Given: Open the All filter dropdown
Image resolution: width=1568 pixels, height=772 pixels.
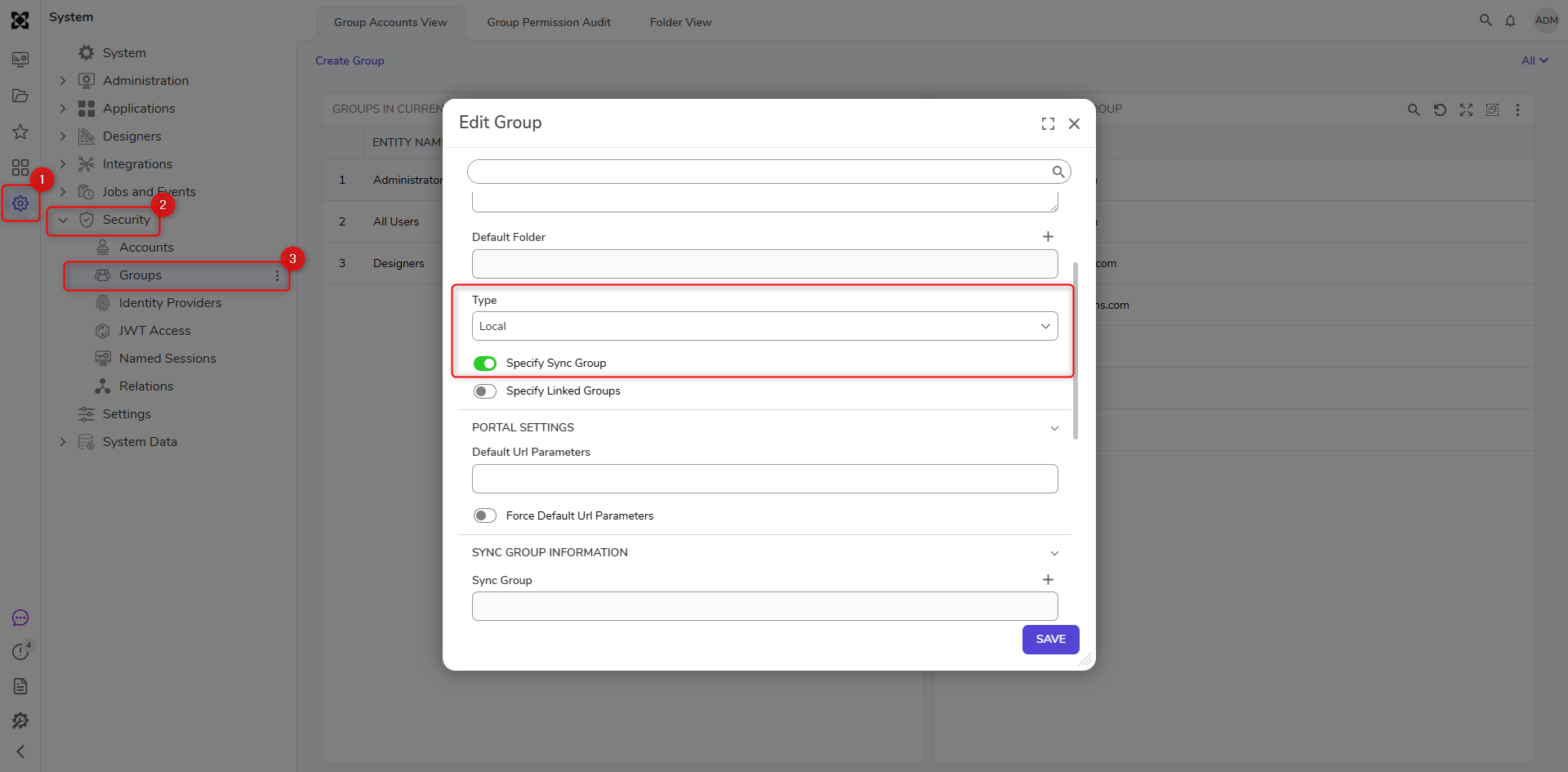Looking at the screenshot, I should pos(1535,60).
